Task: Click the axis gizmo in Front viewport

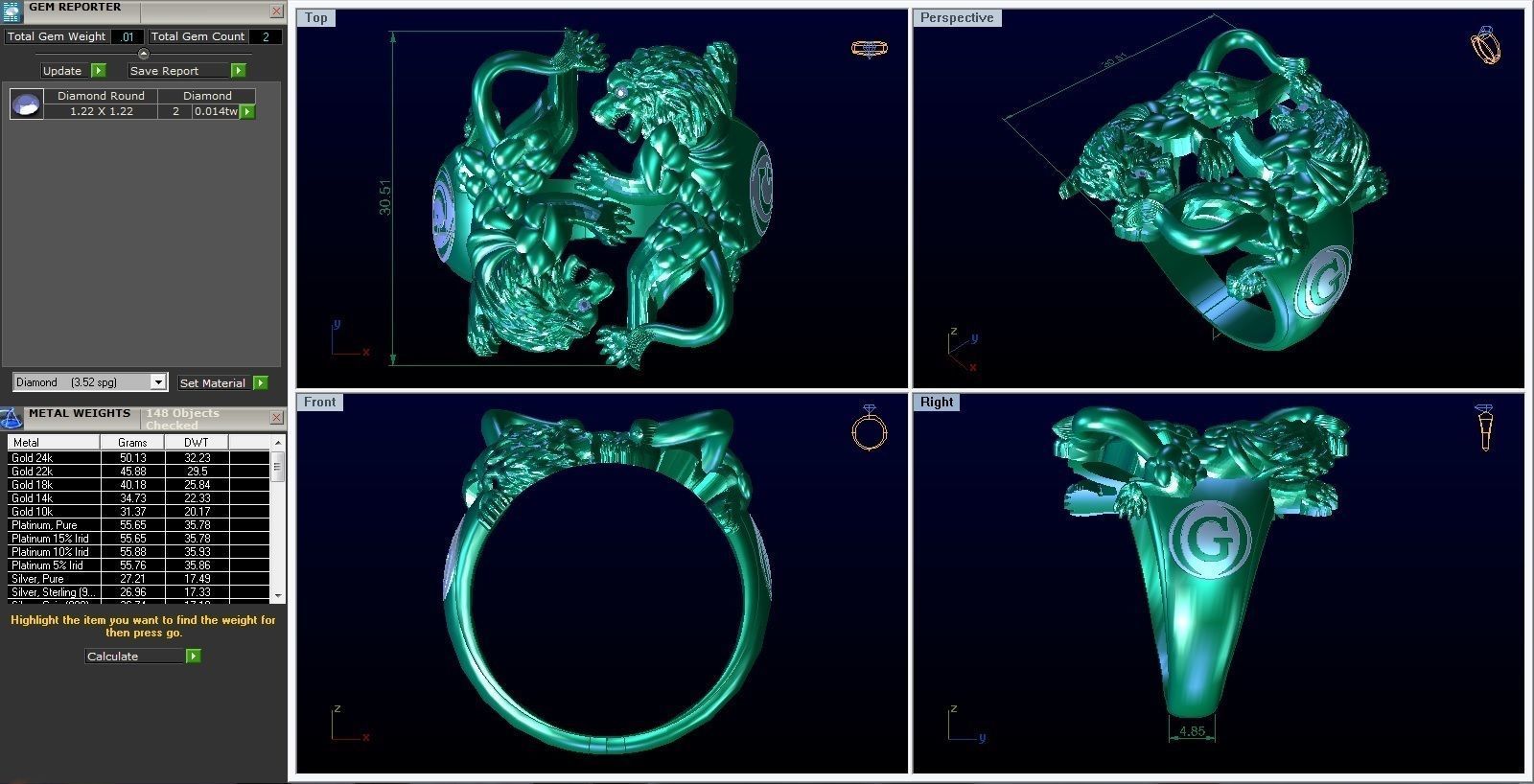Action: point(349,724)
